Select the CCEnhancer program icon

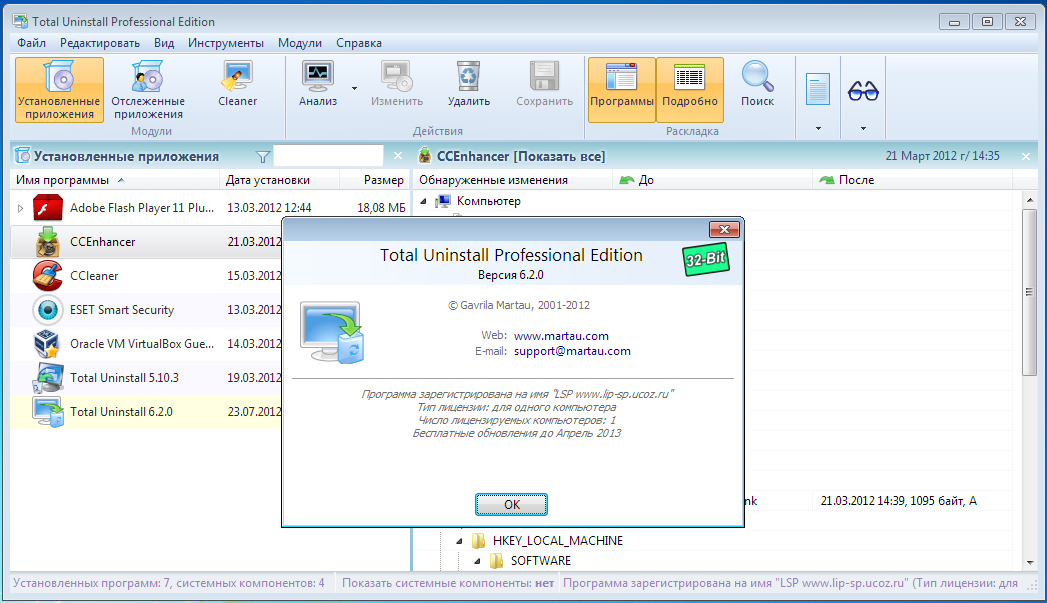click(47, 242)
